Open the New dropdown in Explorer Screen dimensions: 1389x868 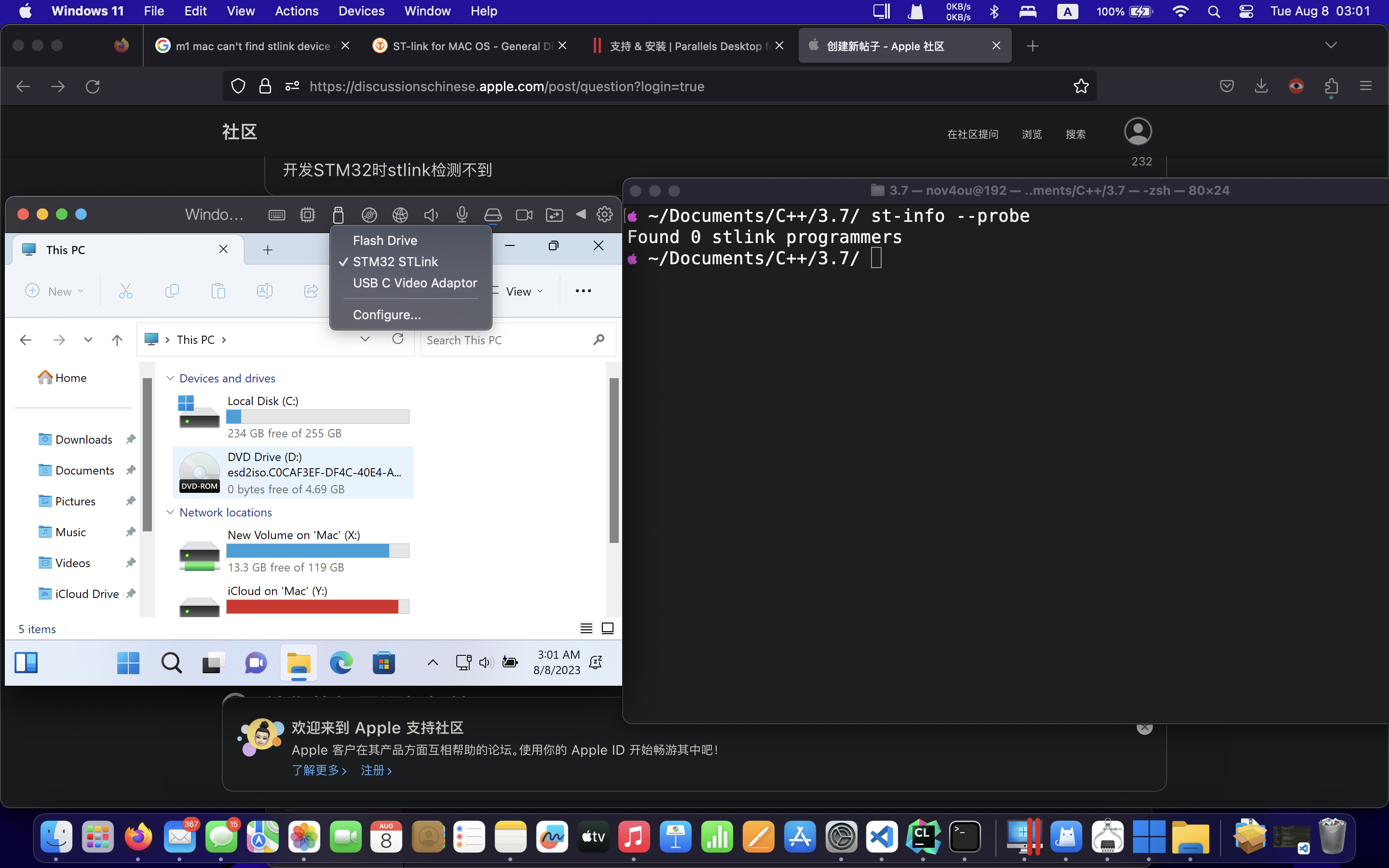click(54, 291)
